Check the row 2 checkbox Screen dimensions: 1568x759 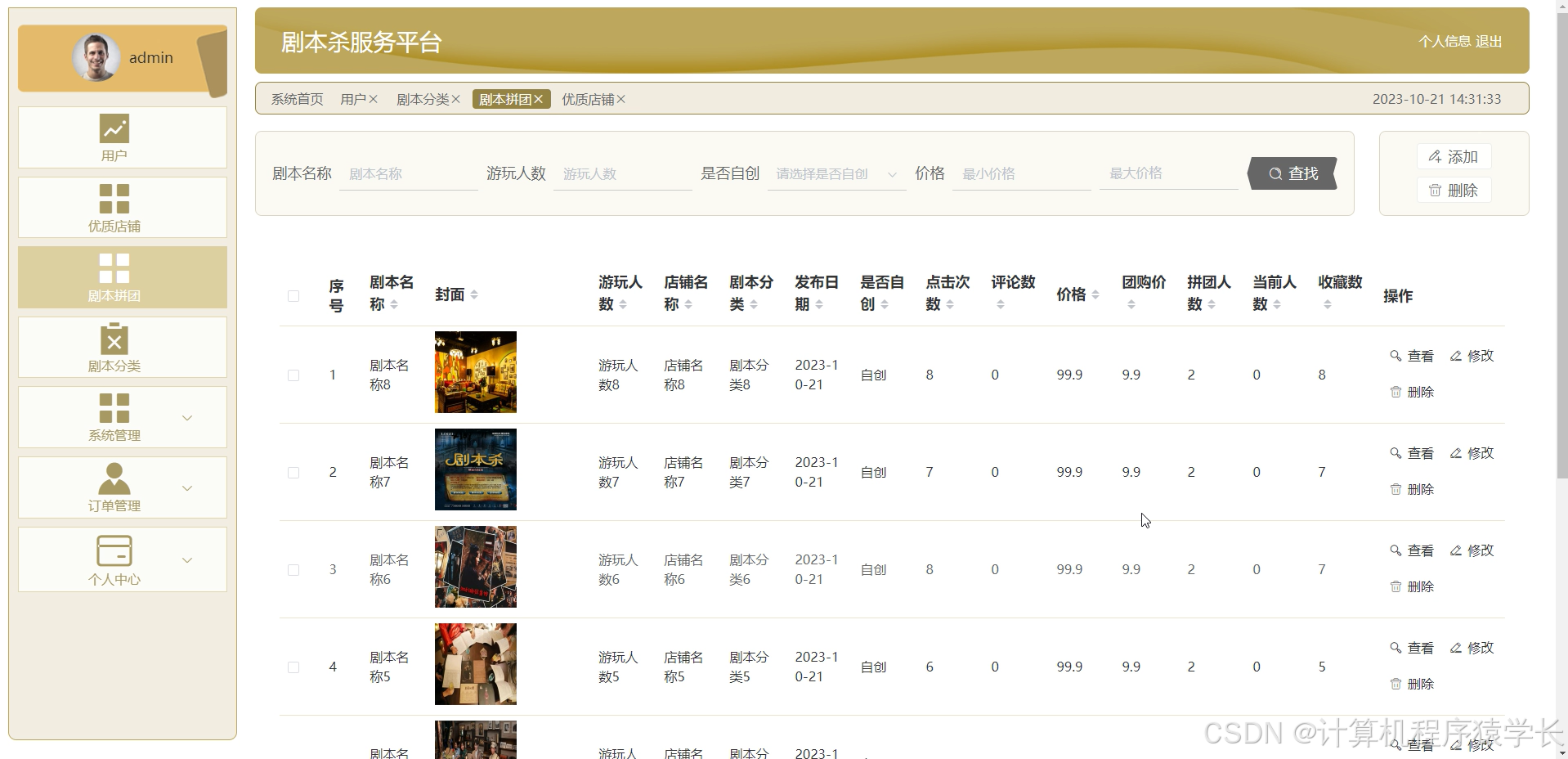[293, 473]
